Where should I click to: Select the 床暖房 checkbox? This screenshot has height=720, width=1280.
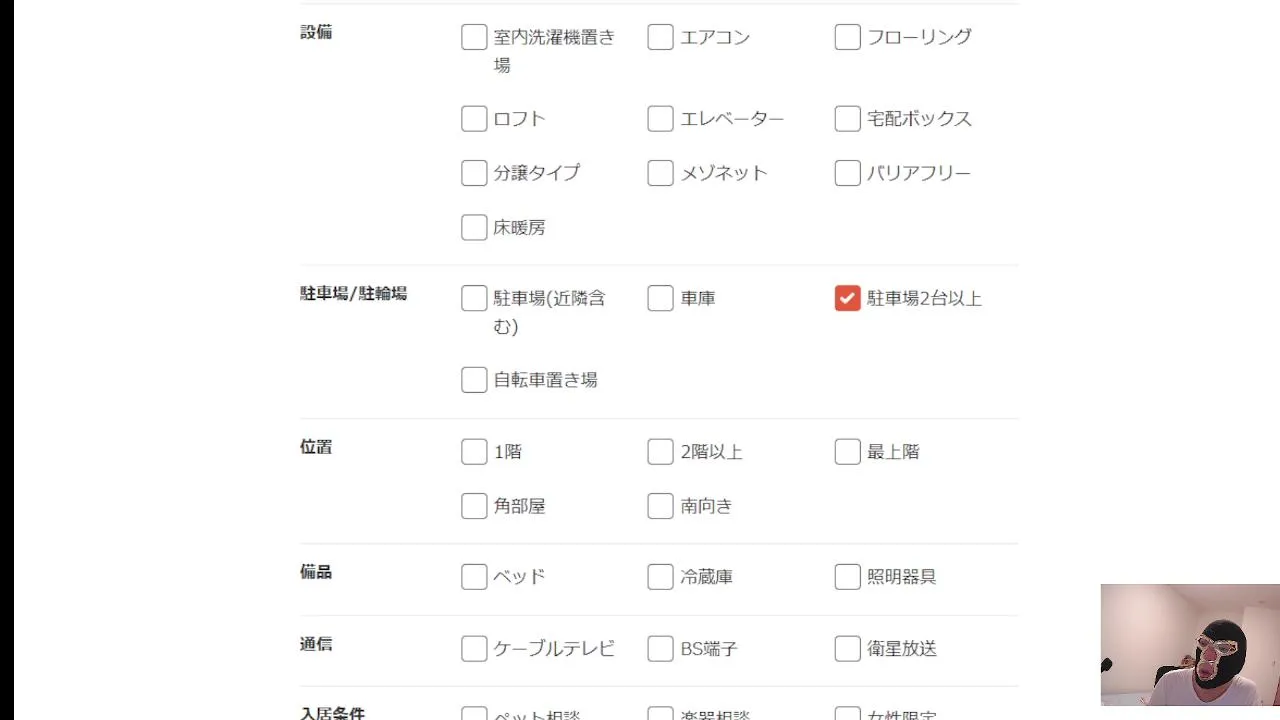(x=474, y=227)
